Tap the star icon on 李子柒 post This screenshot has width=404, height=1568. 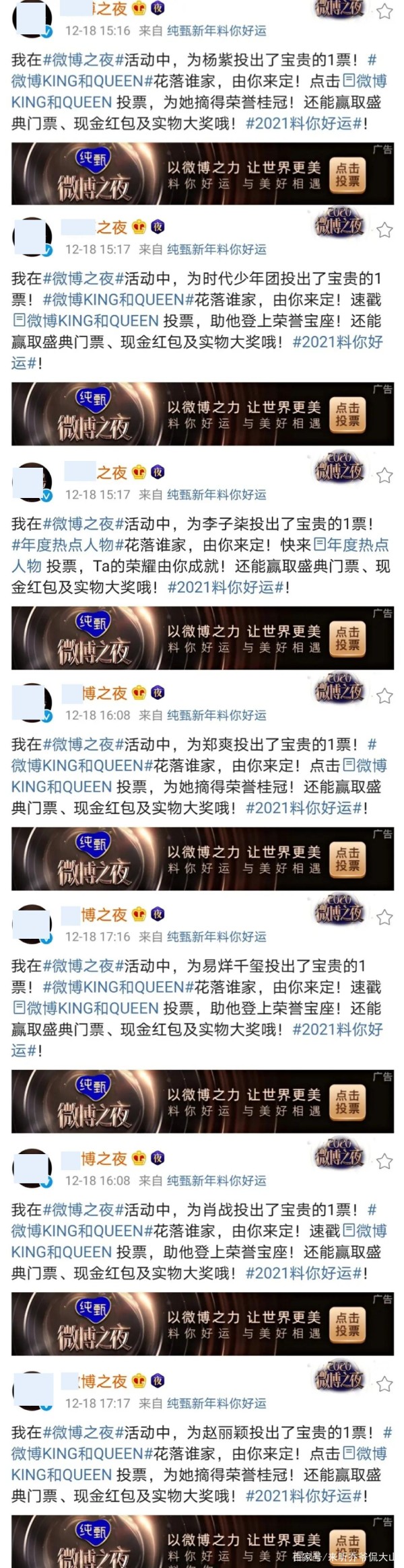click(384, 476)
